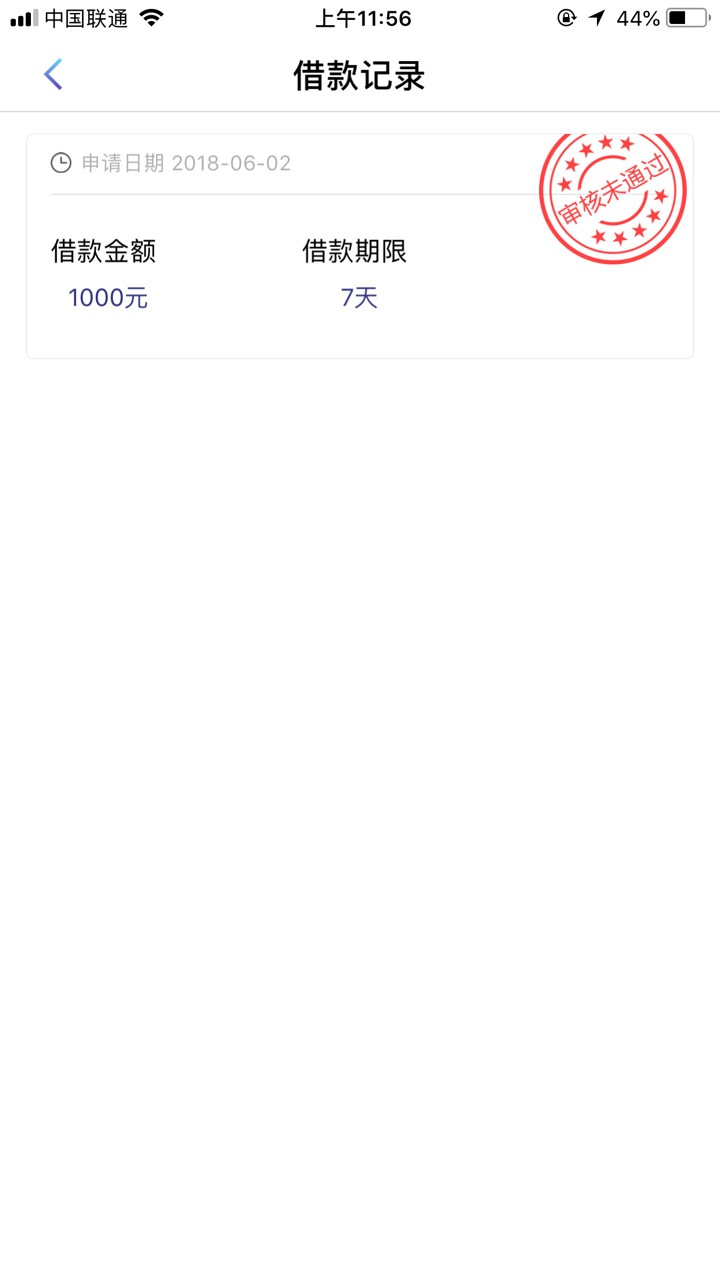This screenshot has width=720, height=1280.
Task: Tap the cellular signal bars icon
Action: click(24, 18)
